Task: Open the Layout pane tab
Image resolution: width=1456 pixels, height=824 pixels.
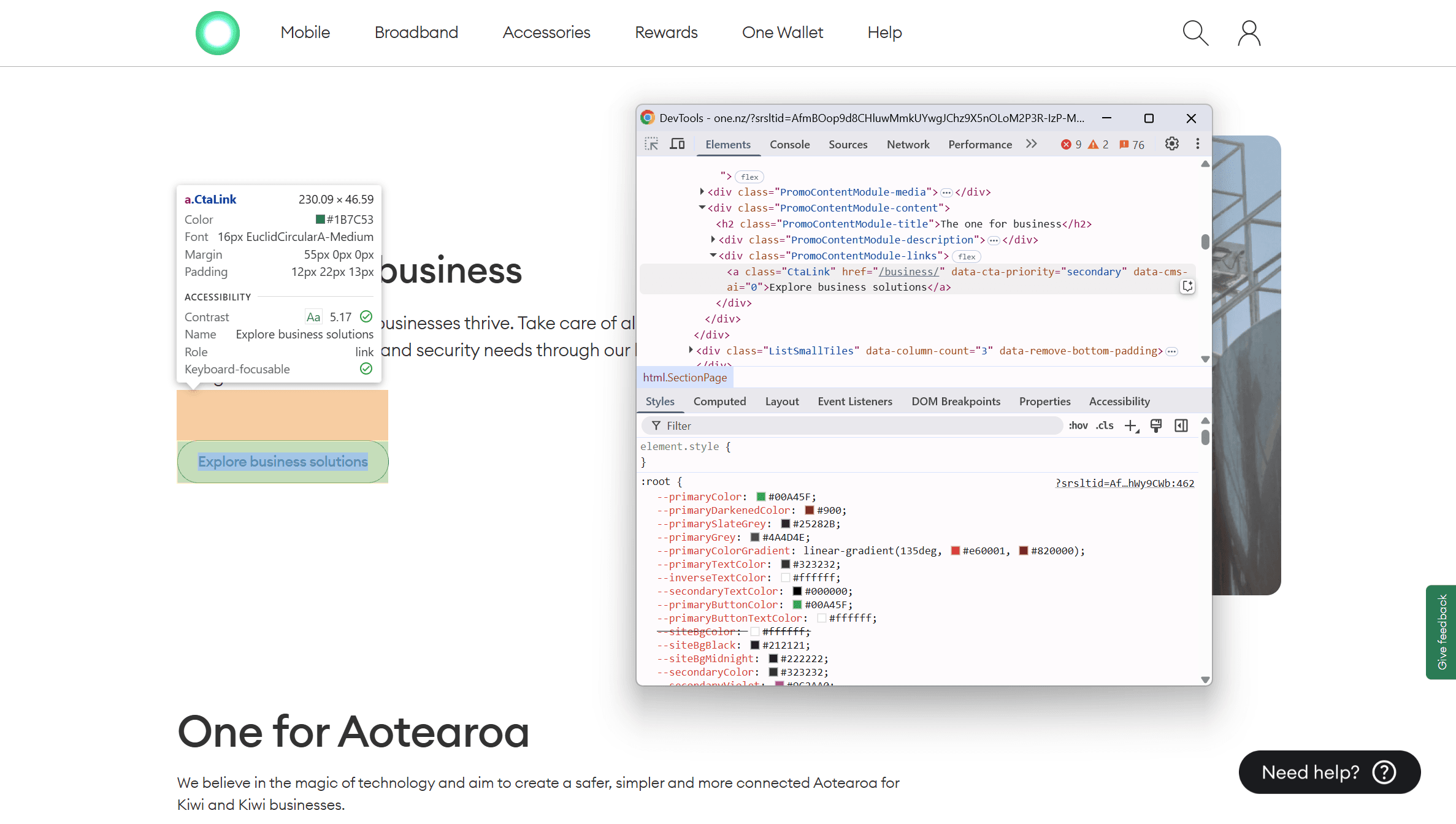Action: 782,402
